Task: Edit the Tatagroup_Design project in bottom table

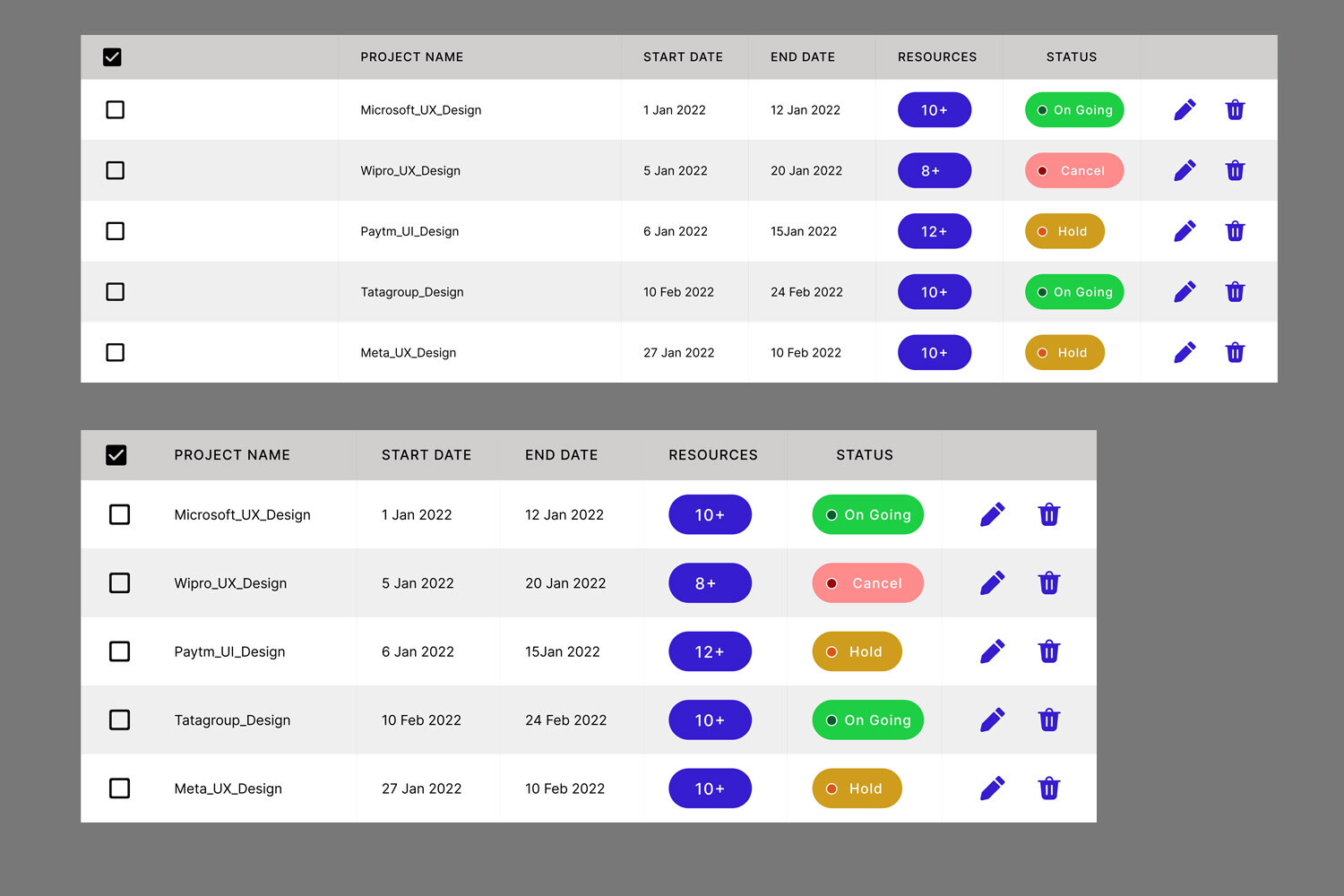Action: point(992,719)
